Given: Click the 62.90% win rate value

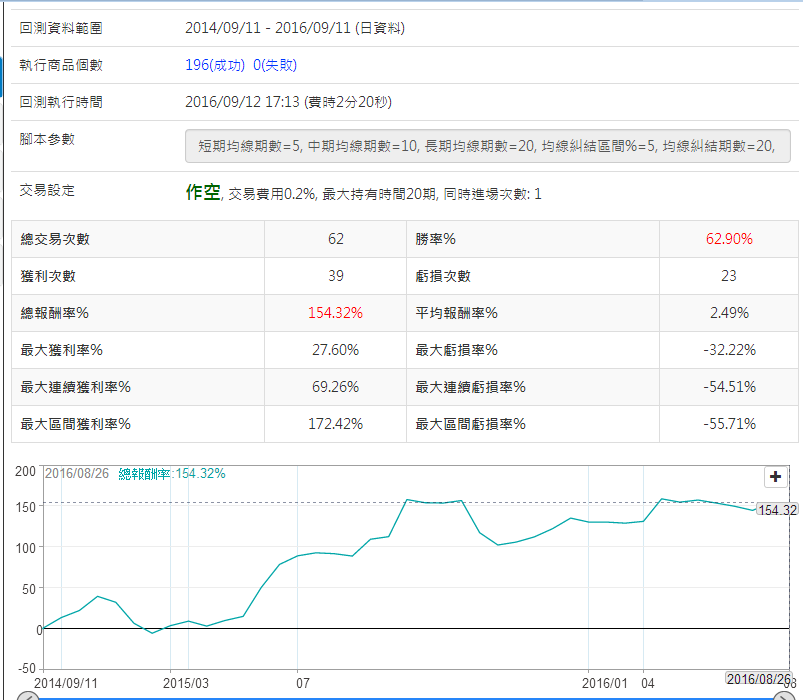Looking at the screenshot, I should [x=728, y=239].
